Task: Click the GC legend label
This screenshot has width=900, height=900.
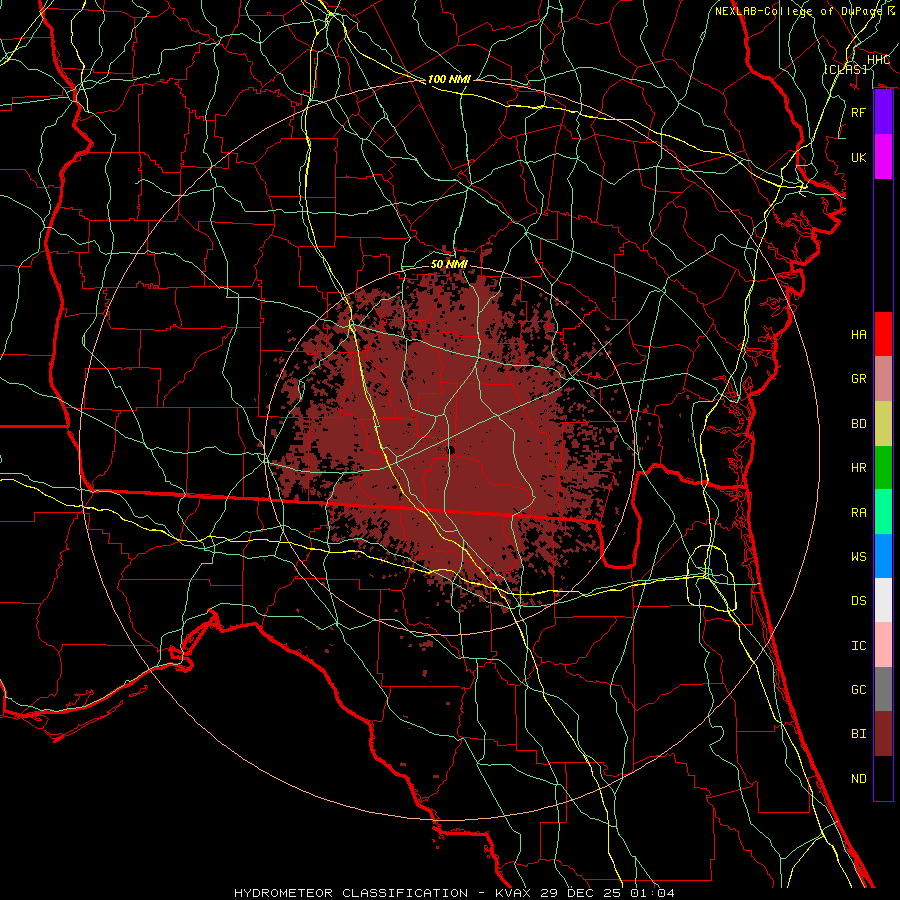Action: click(x=859, y=689)
